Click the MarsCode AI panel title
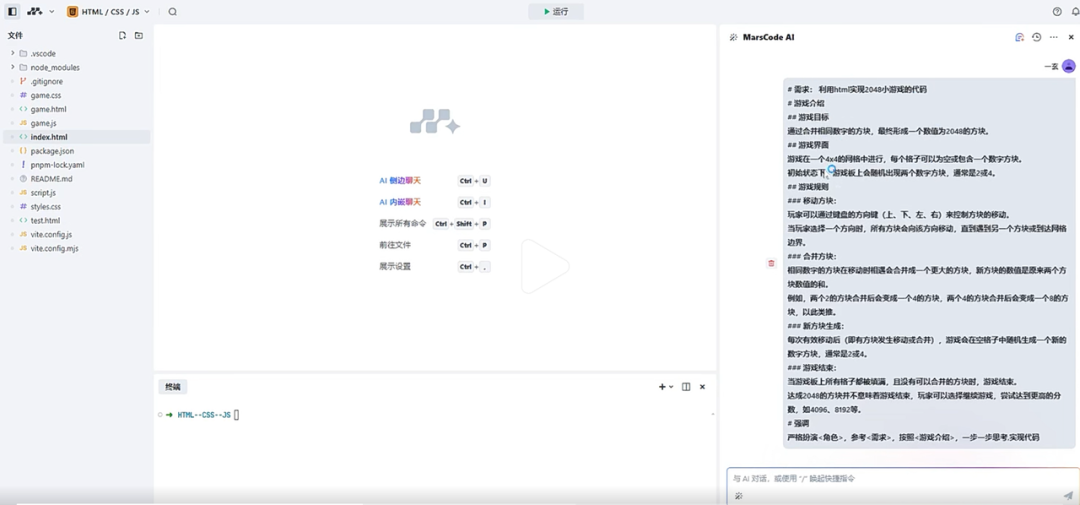Screen dimensions: 1080x505 pos(768,37)
